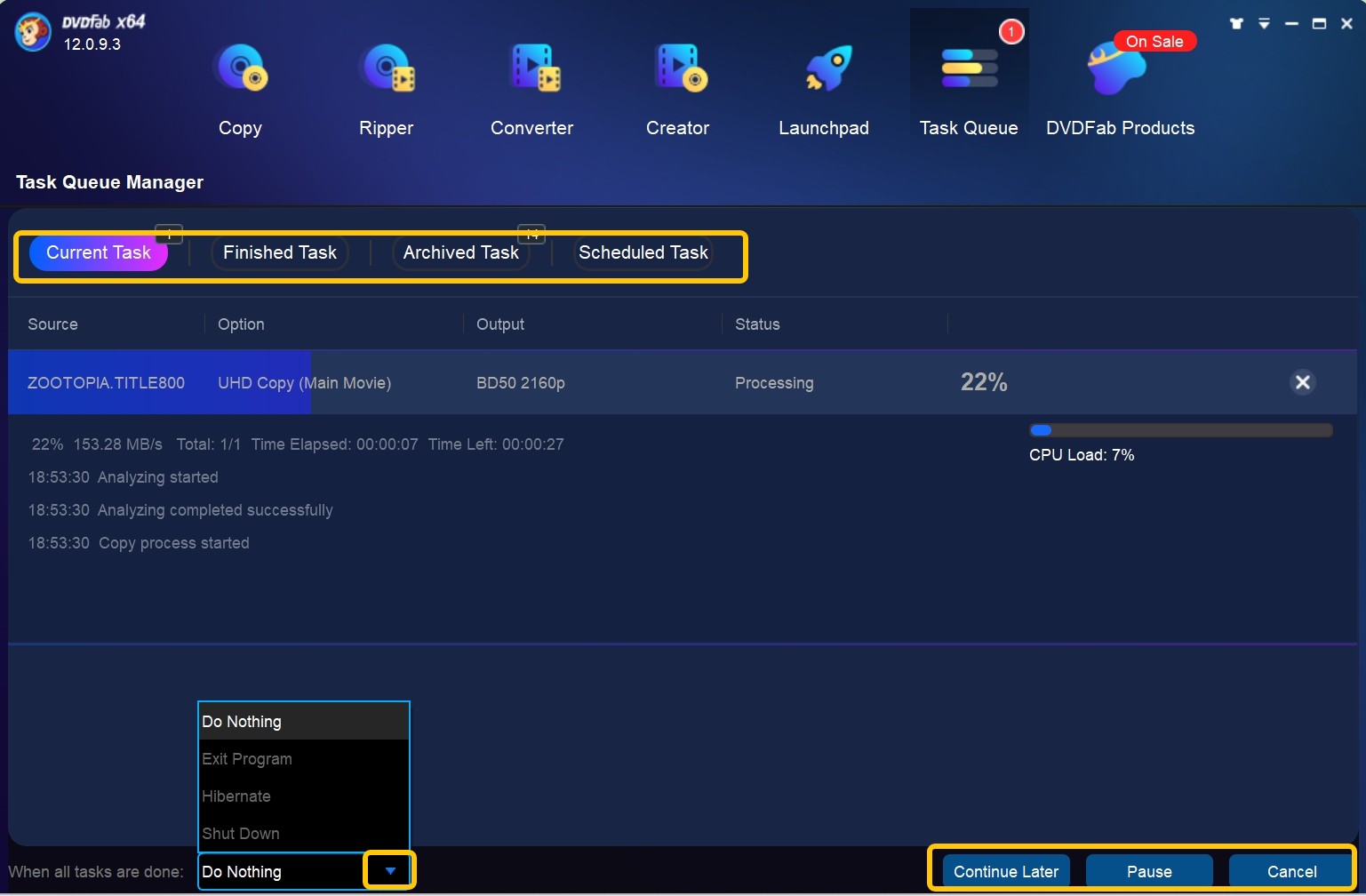Viewport: 1366px width, 896px height.
Task: Click the 22% progress percentage
Action: pos(984,382)
